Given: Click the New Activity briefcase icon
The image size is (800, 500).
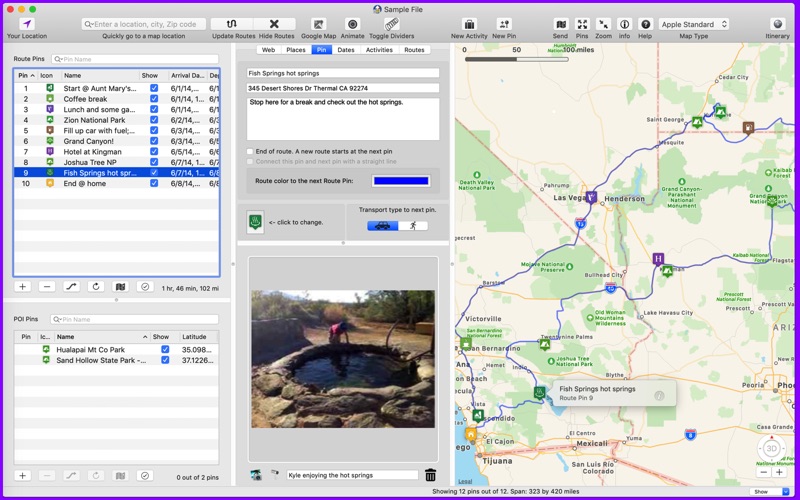Looking at the screenshot, I should pos(469,24).
